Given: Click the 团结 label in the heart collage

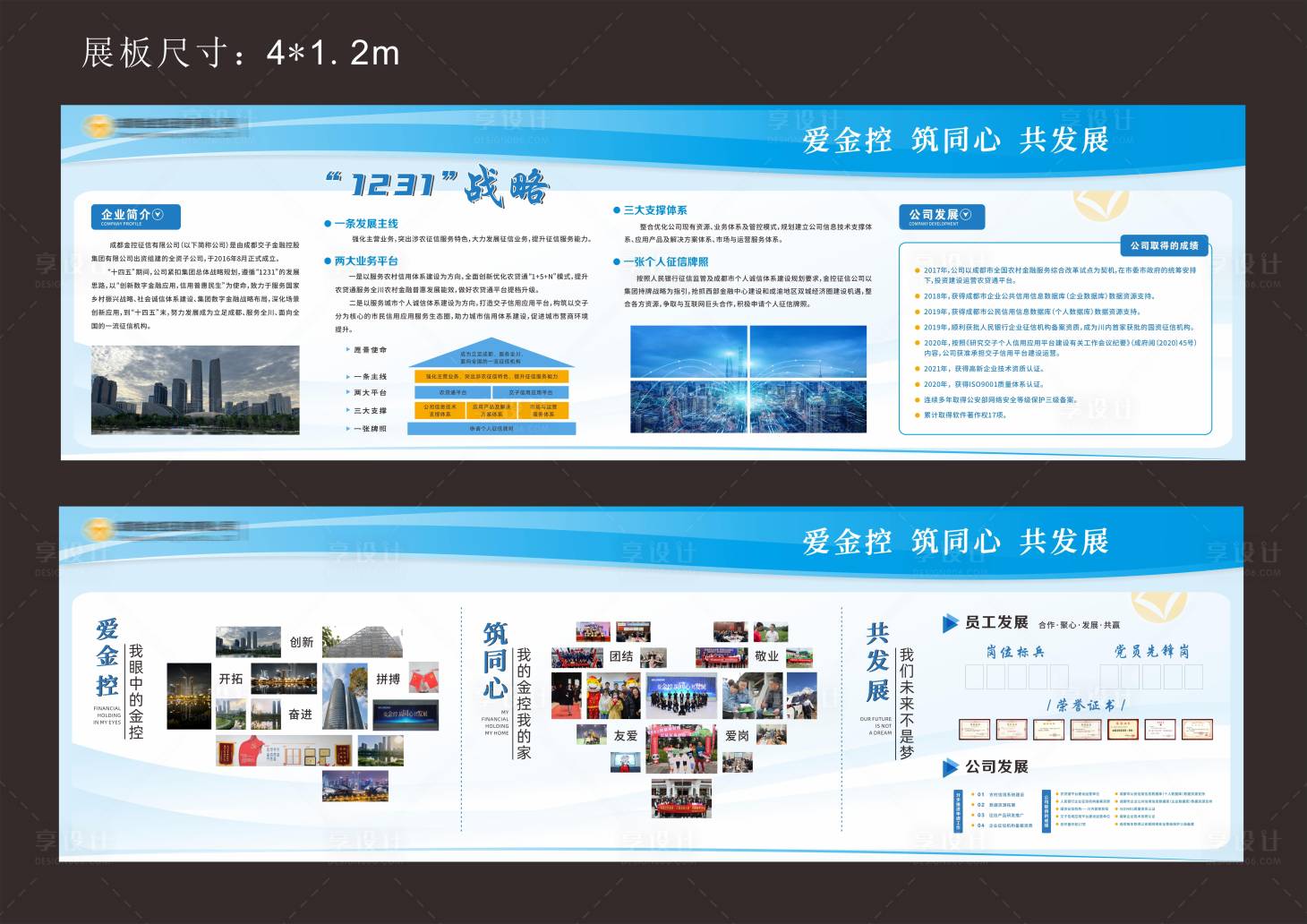Looking at the screenshot, I should tap(621, 656).
